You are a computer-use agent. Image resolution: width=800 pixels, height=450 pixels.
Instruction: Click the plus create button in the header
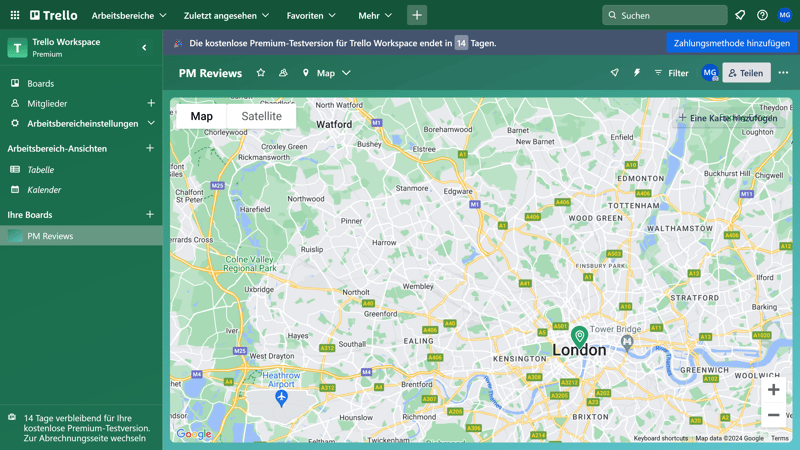click(417, 15)
